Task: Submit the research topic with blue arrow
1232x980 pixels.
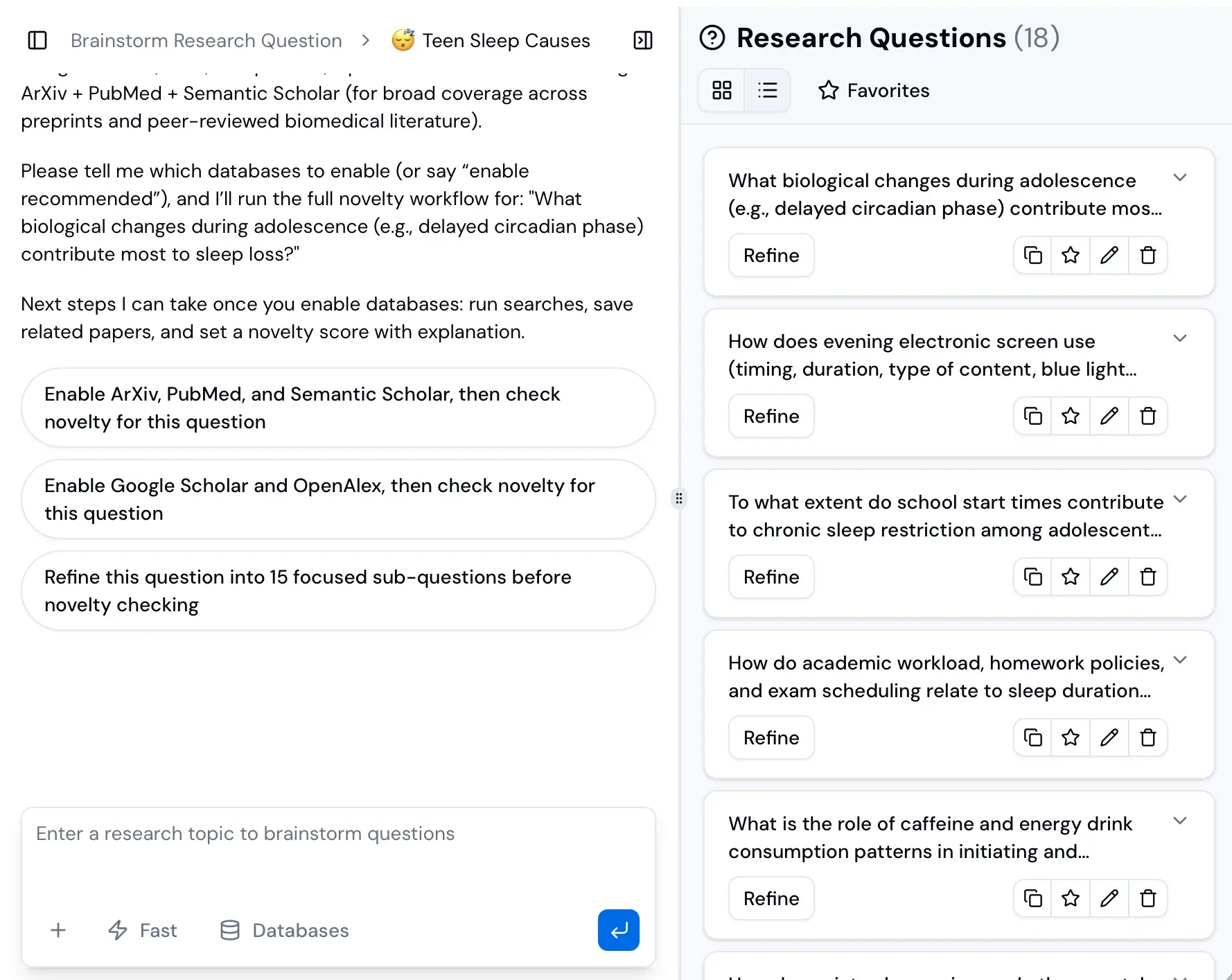Action: 618,930
